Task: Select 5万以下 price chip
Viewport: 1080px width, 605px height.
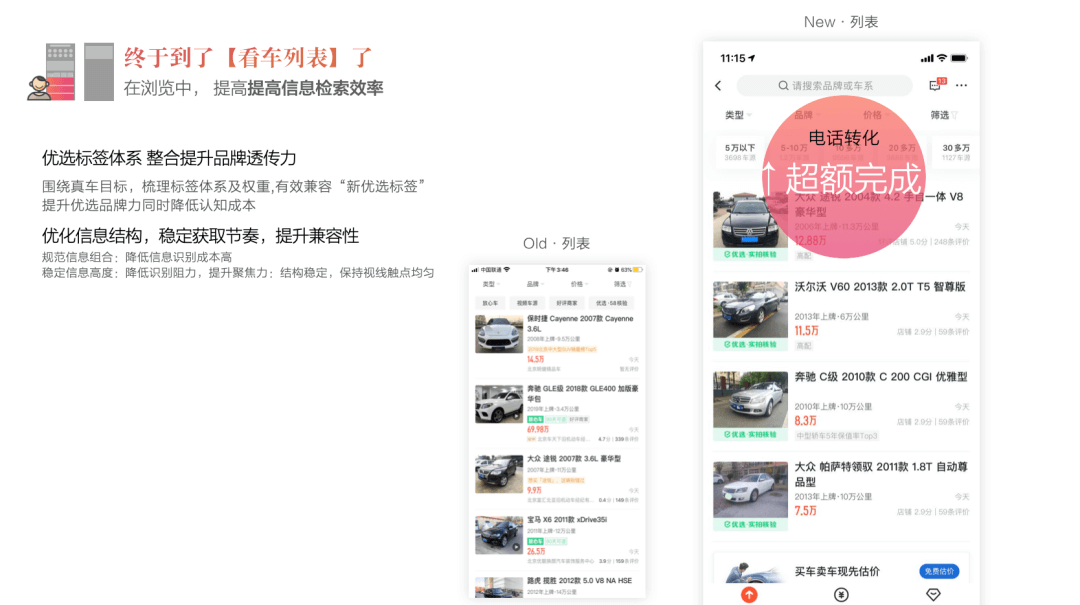Action: [x=740, y=152]
